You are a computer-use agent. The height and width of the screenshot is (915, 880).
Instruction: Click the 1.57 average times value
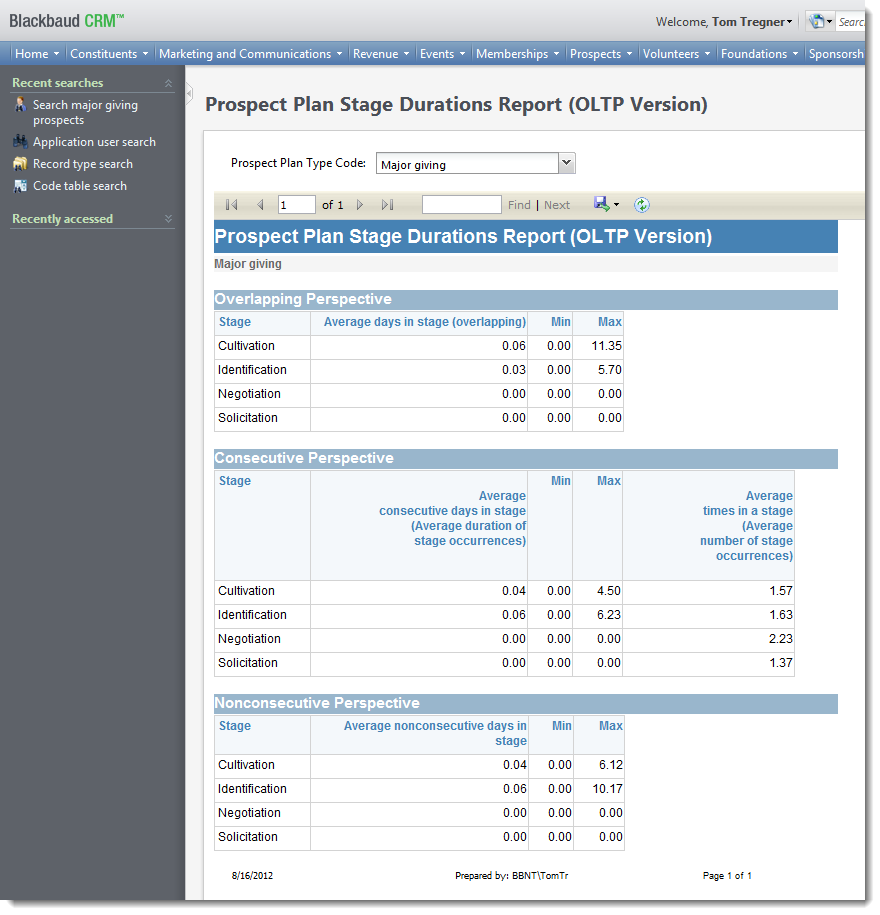tap(781, 591)
